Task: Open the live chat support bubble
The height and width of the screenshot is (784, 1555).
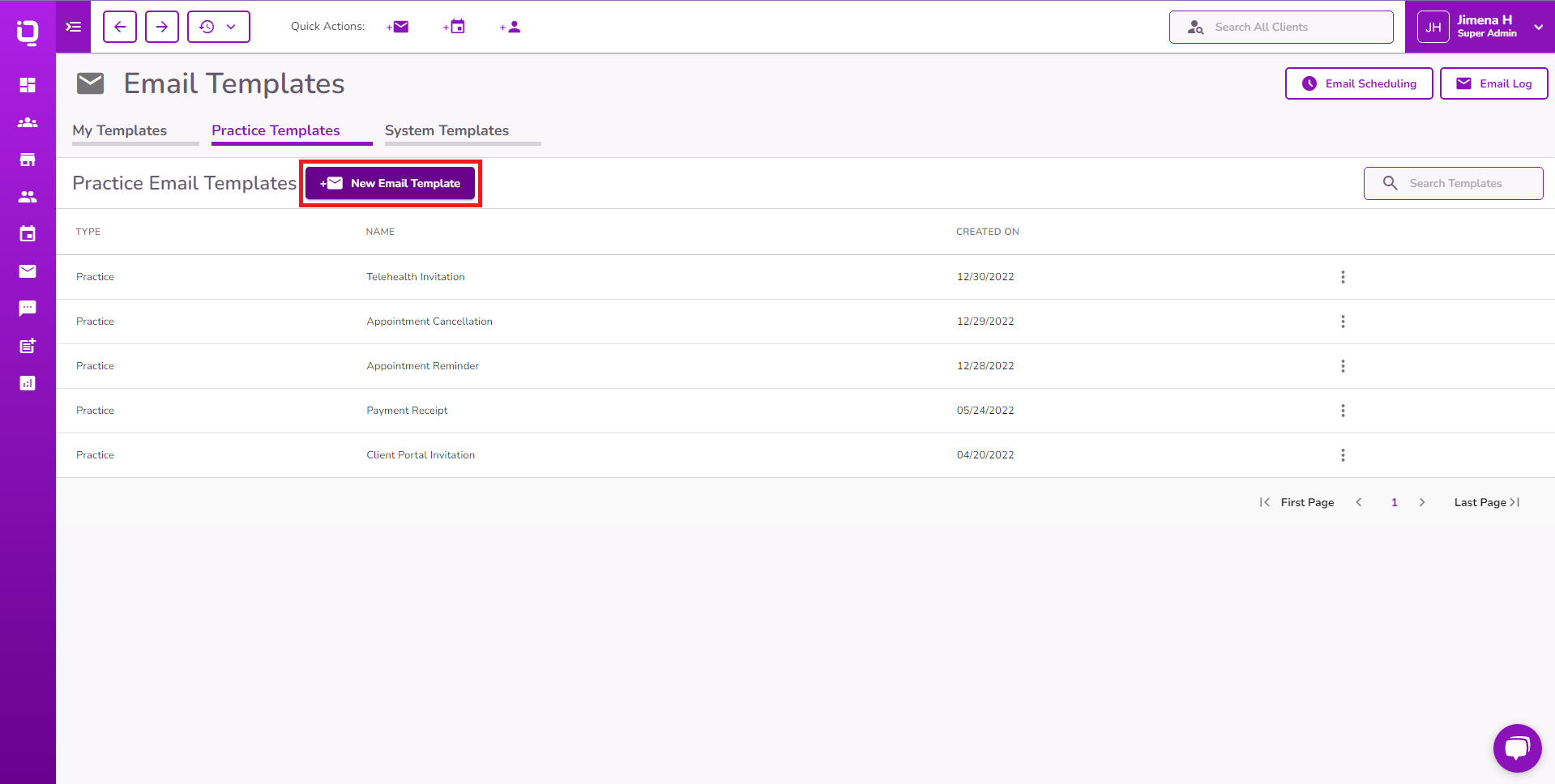Action: point(1517,748)
